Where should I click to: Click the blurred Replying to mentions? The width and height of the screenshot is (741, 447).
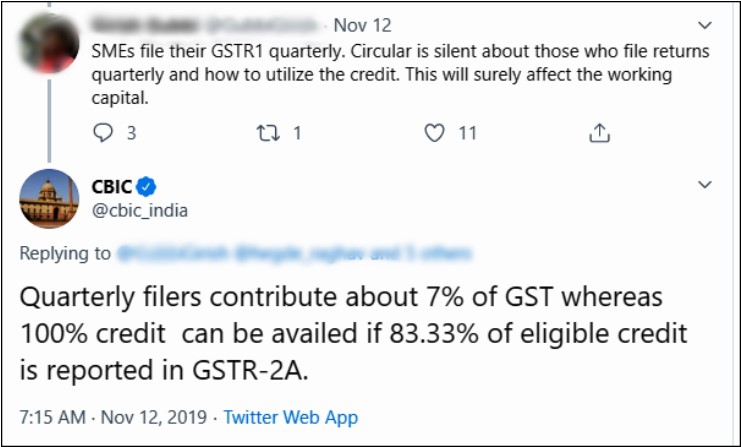294,254
